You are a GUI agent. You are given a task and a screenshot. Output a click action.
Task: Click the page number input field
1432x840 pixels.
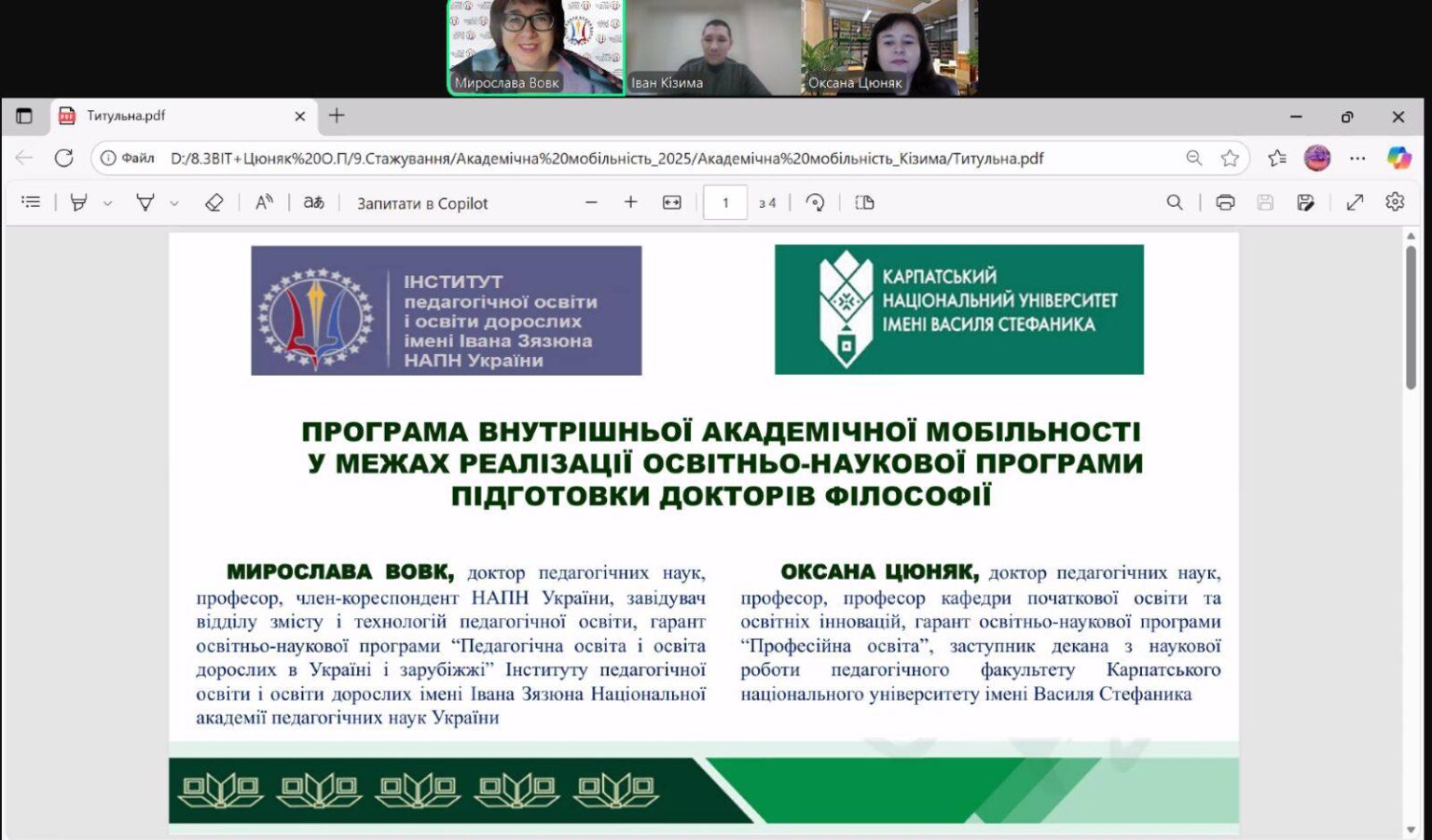pos(725,202)
